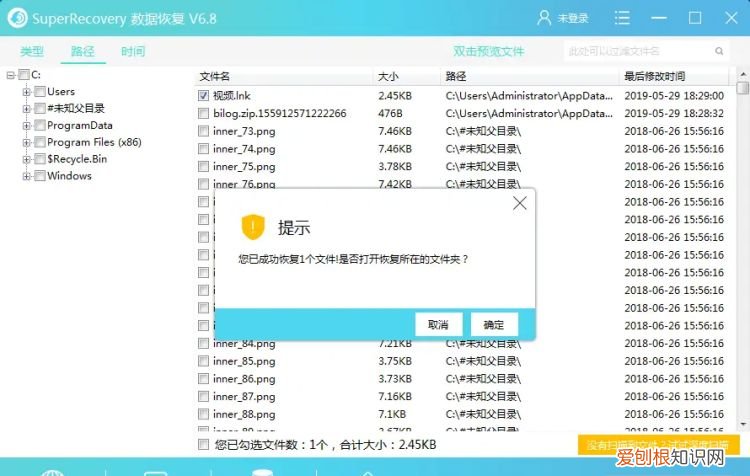Click the search magnifier icon
The height and width of the screenshot is (476, 750).
coord(719,51)
